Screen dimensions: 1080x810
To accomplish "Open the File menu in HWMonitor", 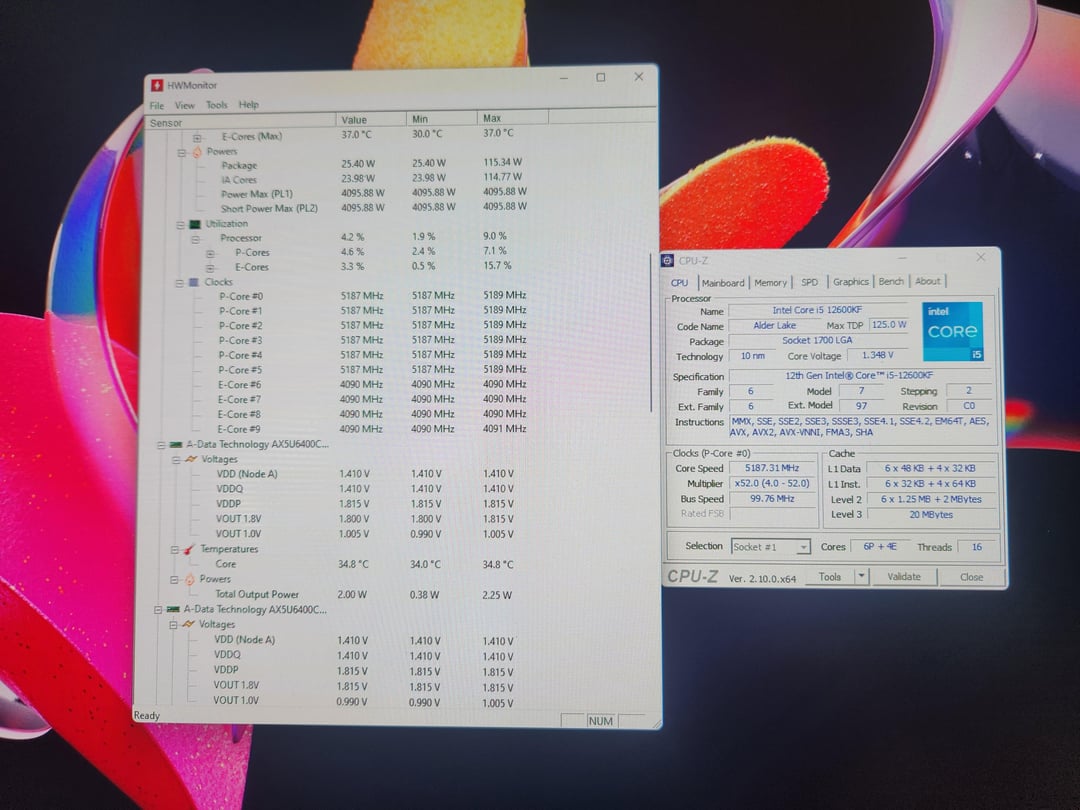I will [x=157, y=105].
